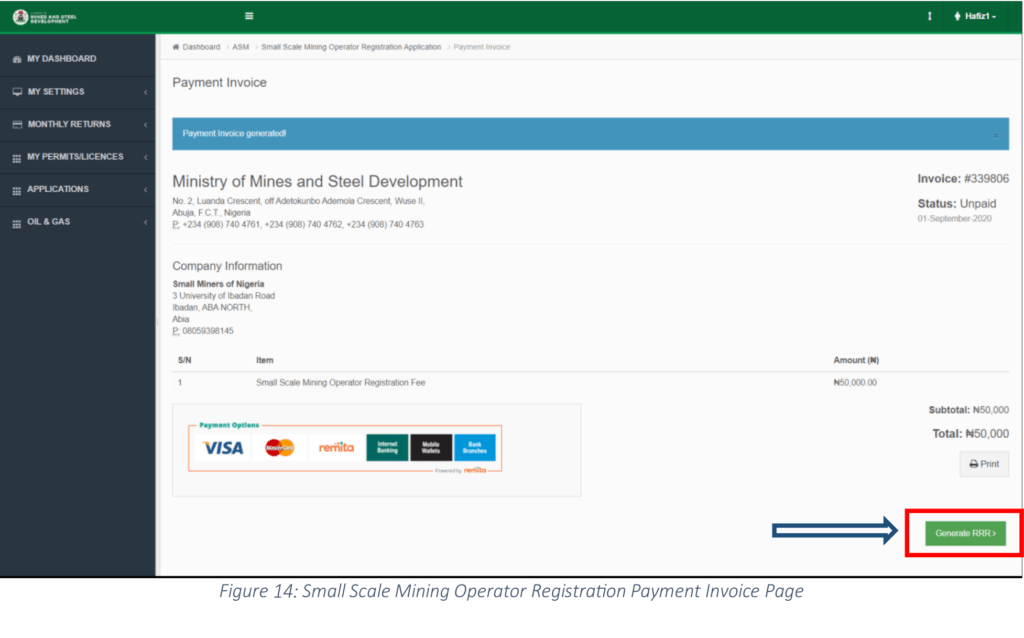Click the ASM breadcrumb link
Image resolution: width=1024 pixels, height=638 pixels.
(x=241, y=47)
